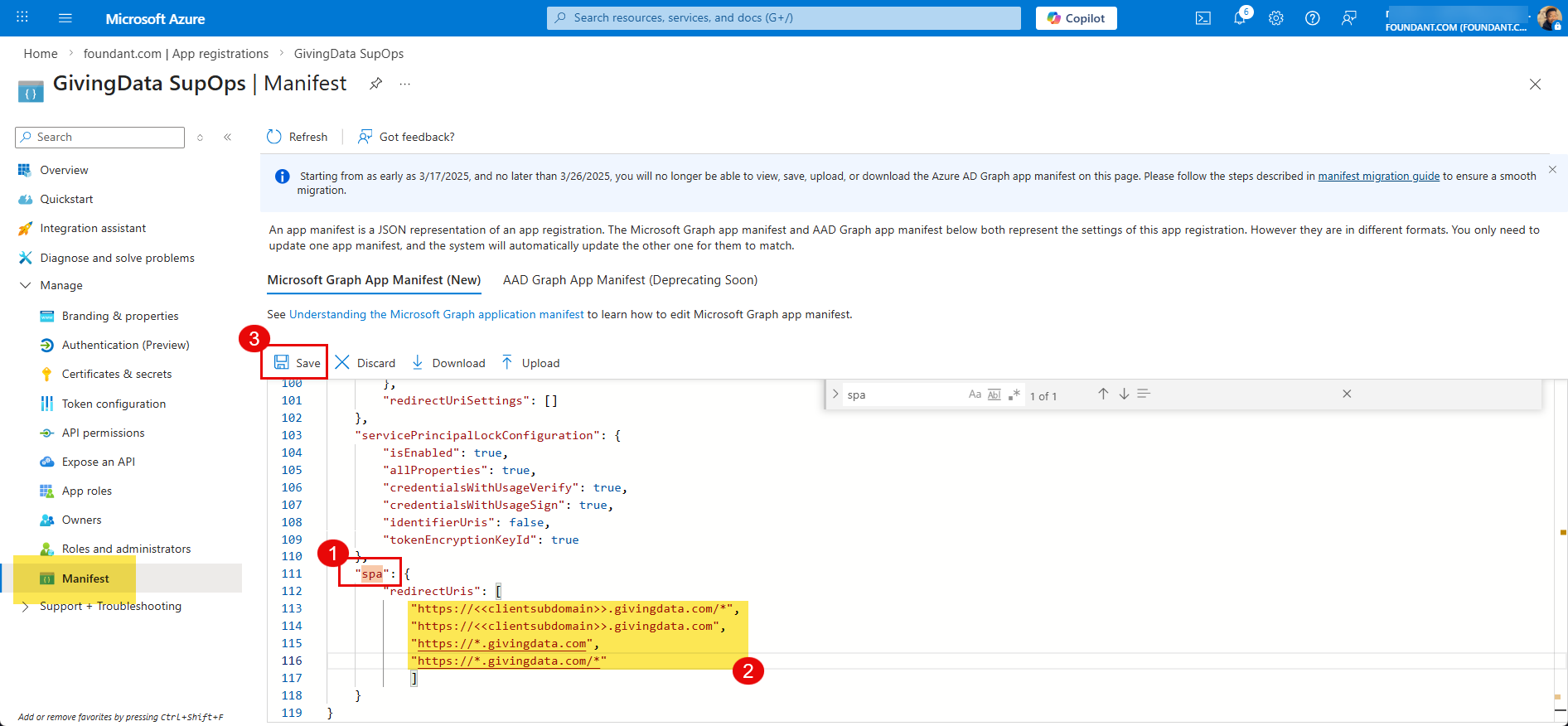Viewport: 1568px width, 726px height.
Task: Open Certificates & secrets
Action: coord(117,374)
